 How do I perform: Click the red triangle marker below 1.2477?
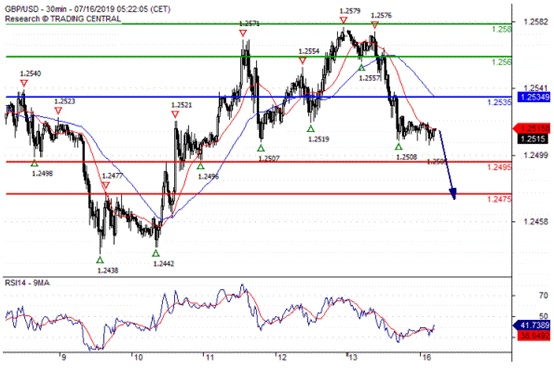(105, 186)
